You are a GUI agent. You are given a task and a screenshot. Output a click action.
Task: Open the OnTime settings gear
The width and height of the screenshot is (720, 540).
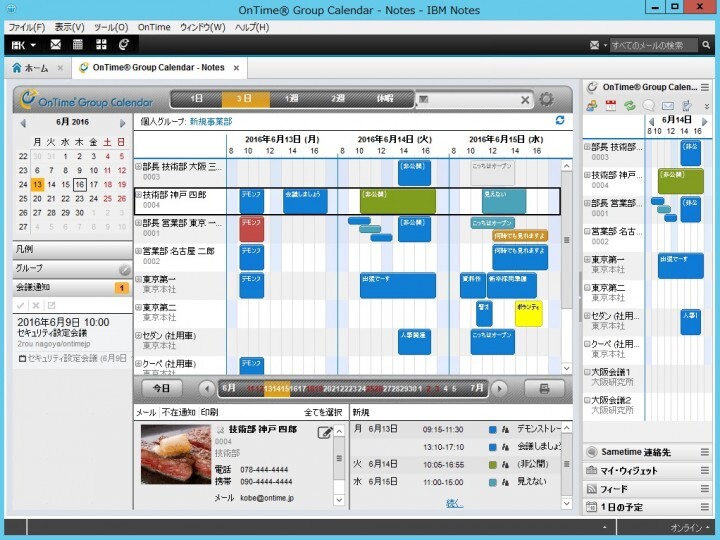(x=546, y=100)
